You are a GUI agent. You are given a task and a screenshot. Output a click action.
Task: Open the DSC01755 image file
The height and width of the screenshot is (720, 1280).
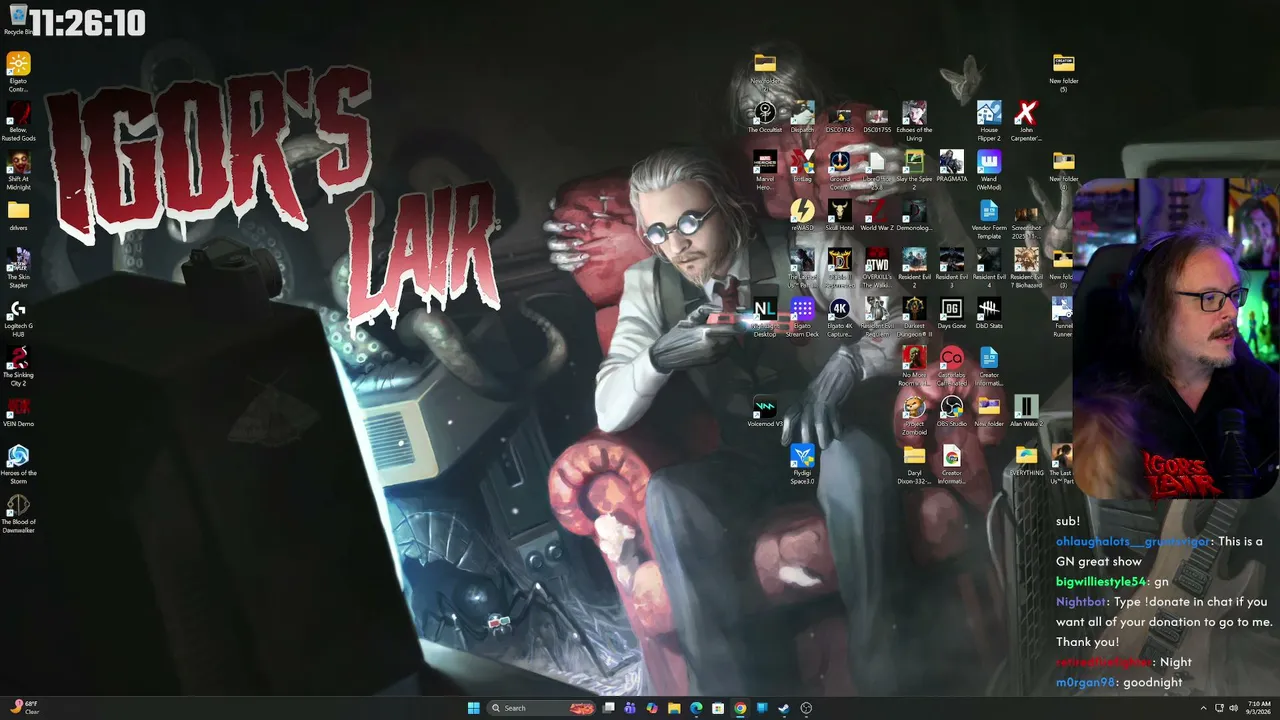pyautogui.click(x=877, y=117)
